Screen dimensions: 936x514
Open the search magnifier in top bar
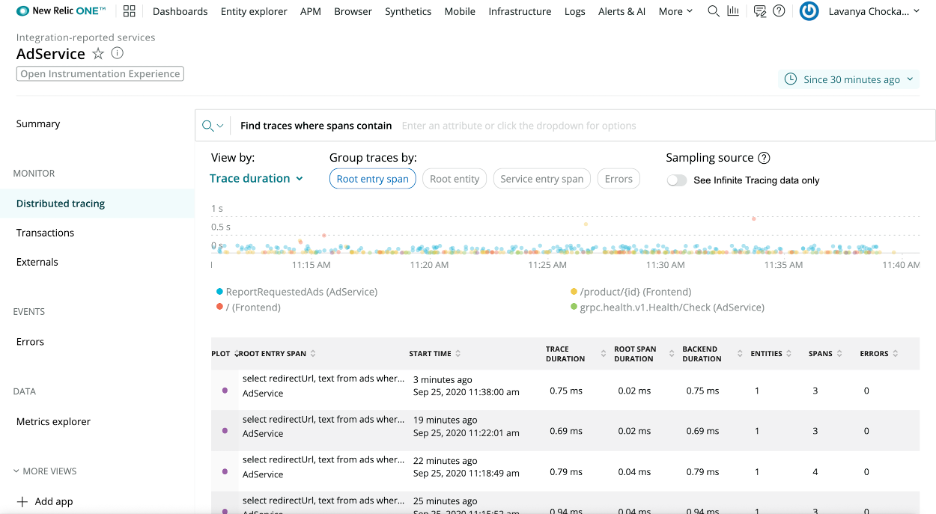point(713,11)
